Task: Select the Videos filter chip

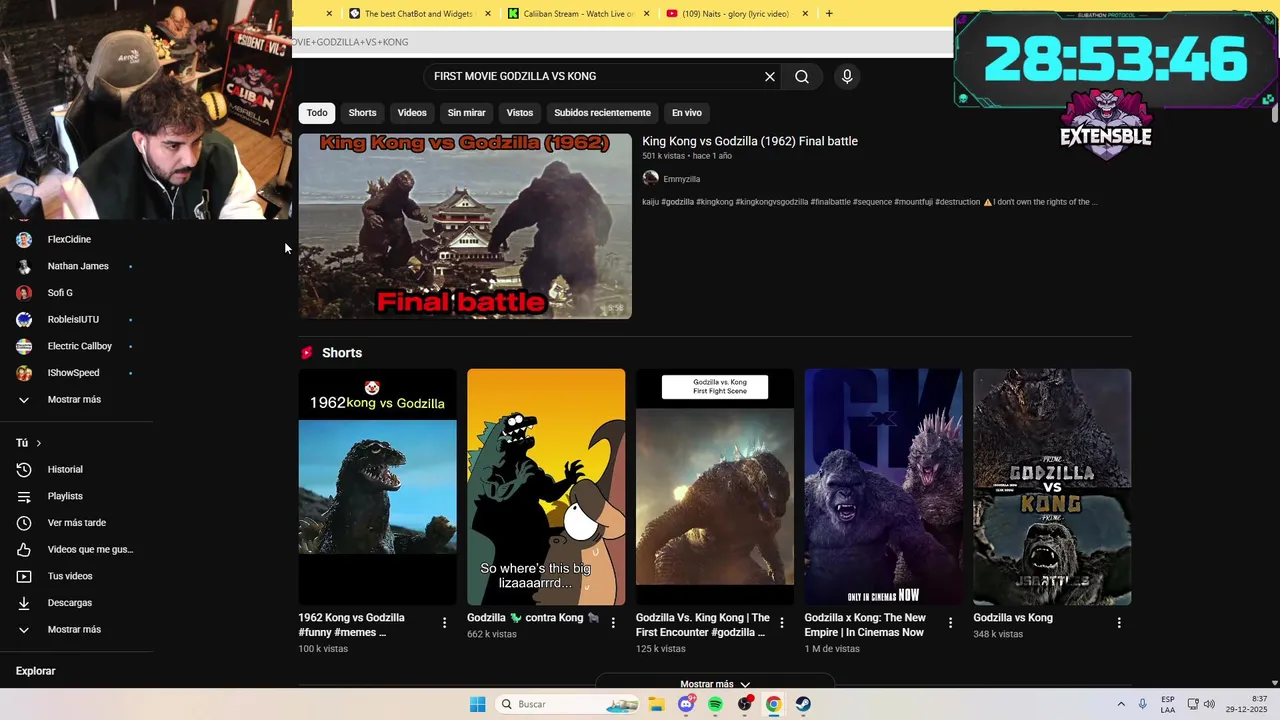Action: pyautogui.click(x=412, y=113)
